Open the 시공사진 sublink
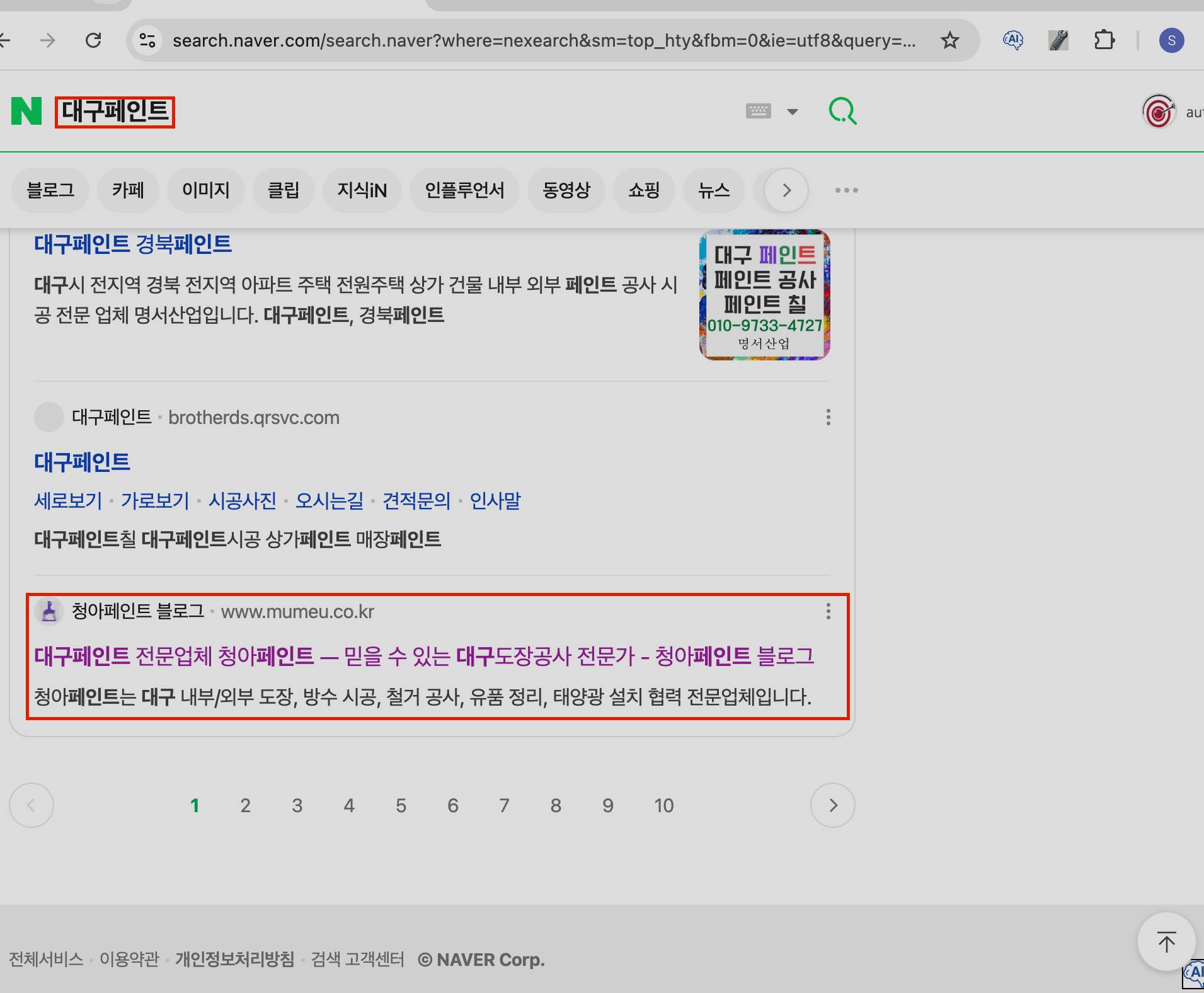This screenshot has width=1204, height=993. pyautogui.click(x=243, y=501)
